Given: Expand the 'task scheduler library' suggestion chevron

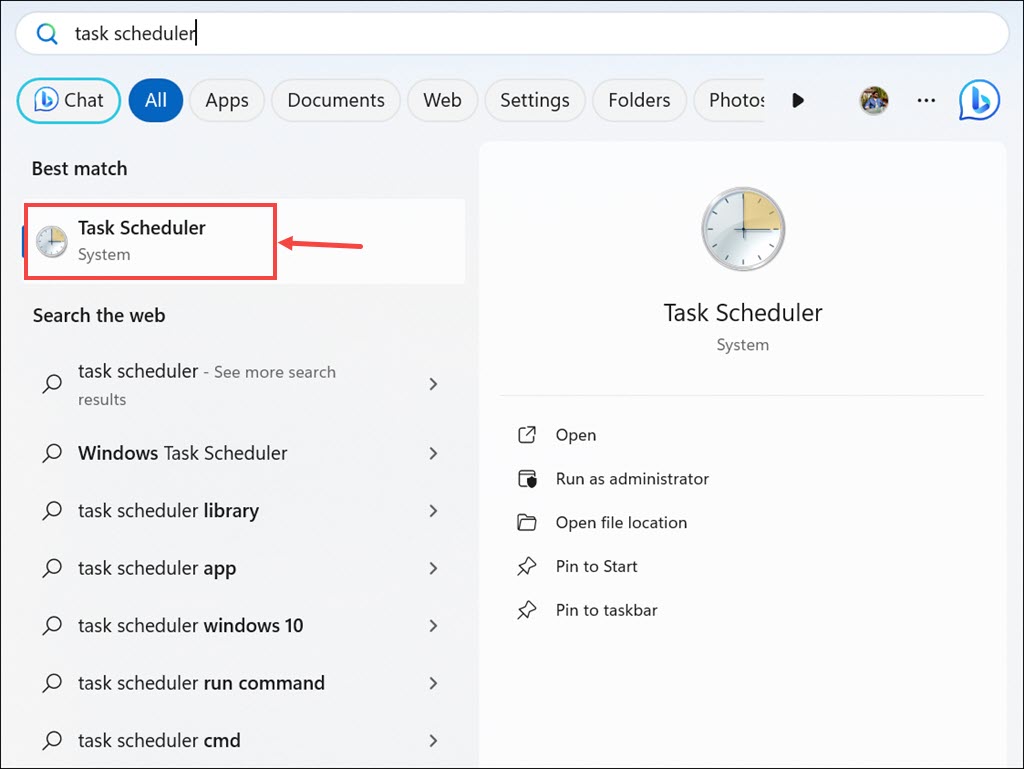Looking at the screenshot, I should tap(433, 511).
